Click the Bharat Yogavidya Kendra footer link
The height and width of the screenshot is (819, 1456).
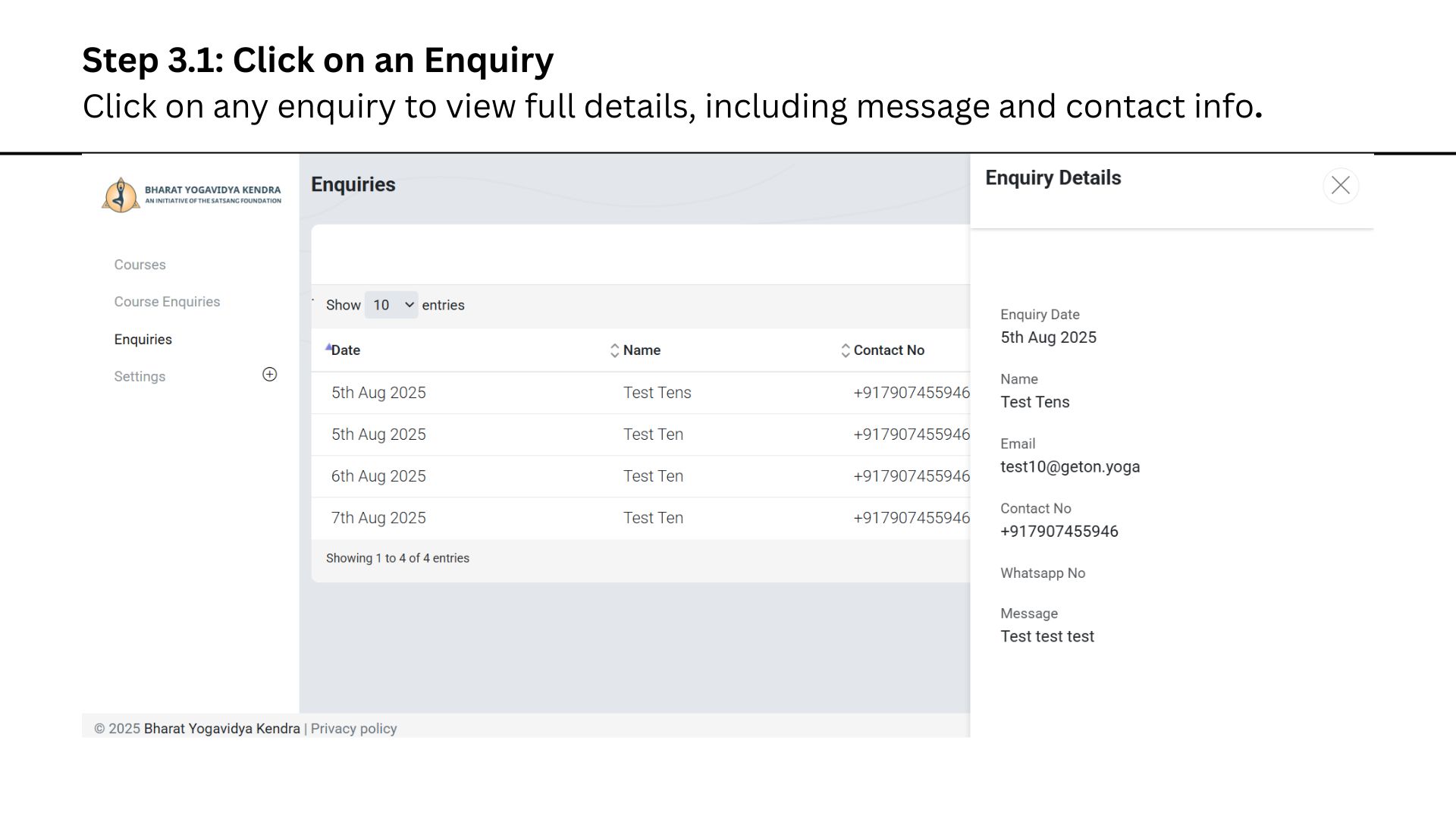221,729
